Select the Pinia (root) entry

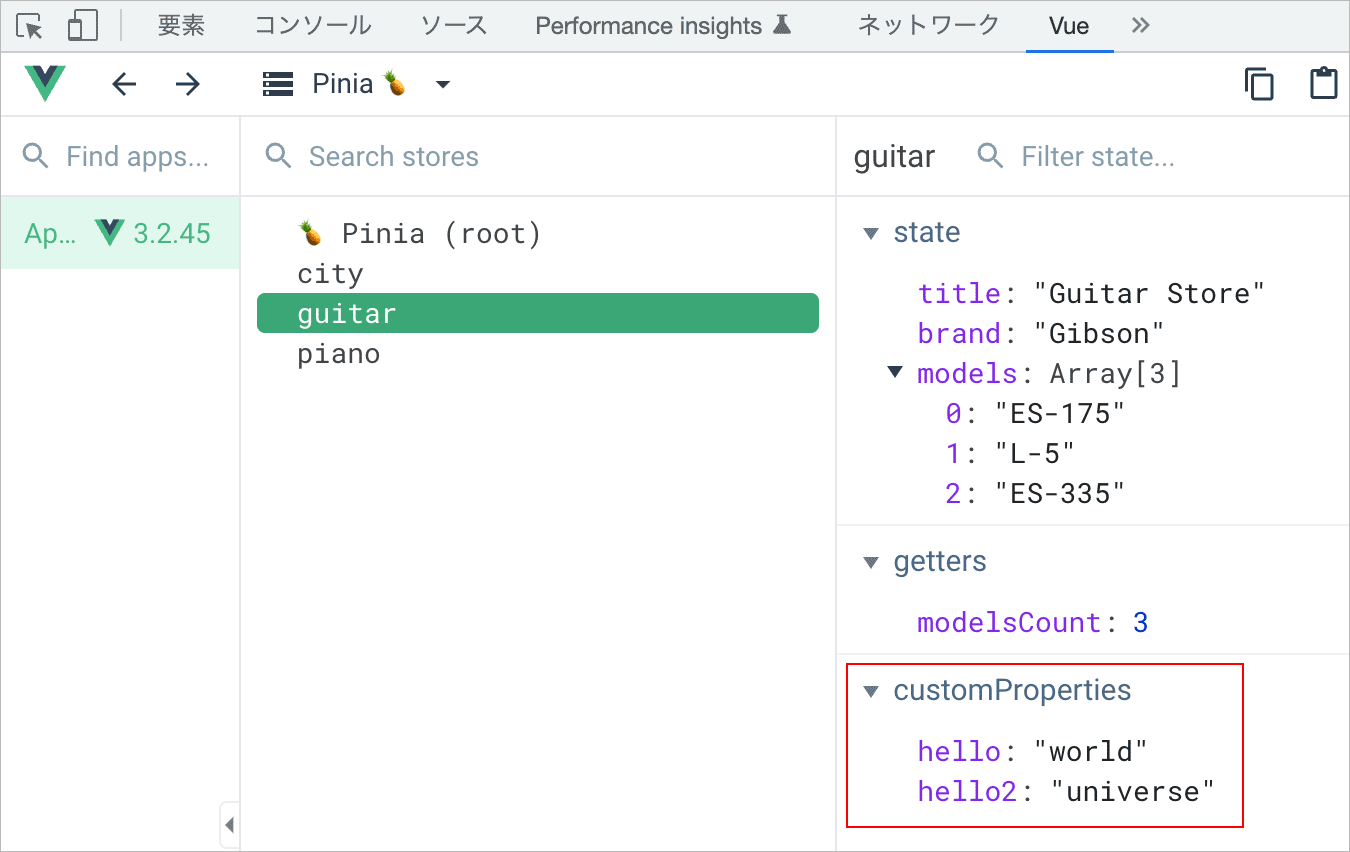[420, 234]
